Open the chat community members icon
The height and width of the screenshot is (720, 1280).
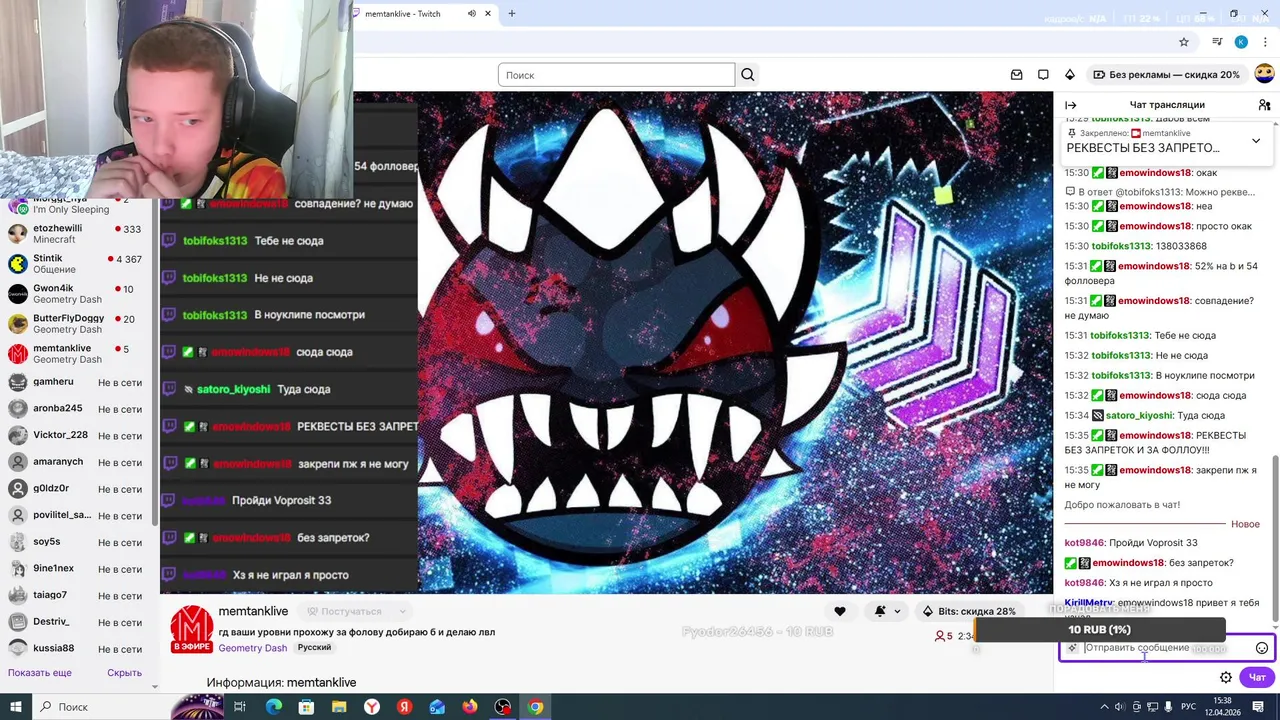pyautogui.click(x=1264, y=105)
